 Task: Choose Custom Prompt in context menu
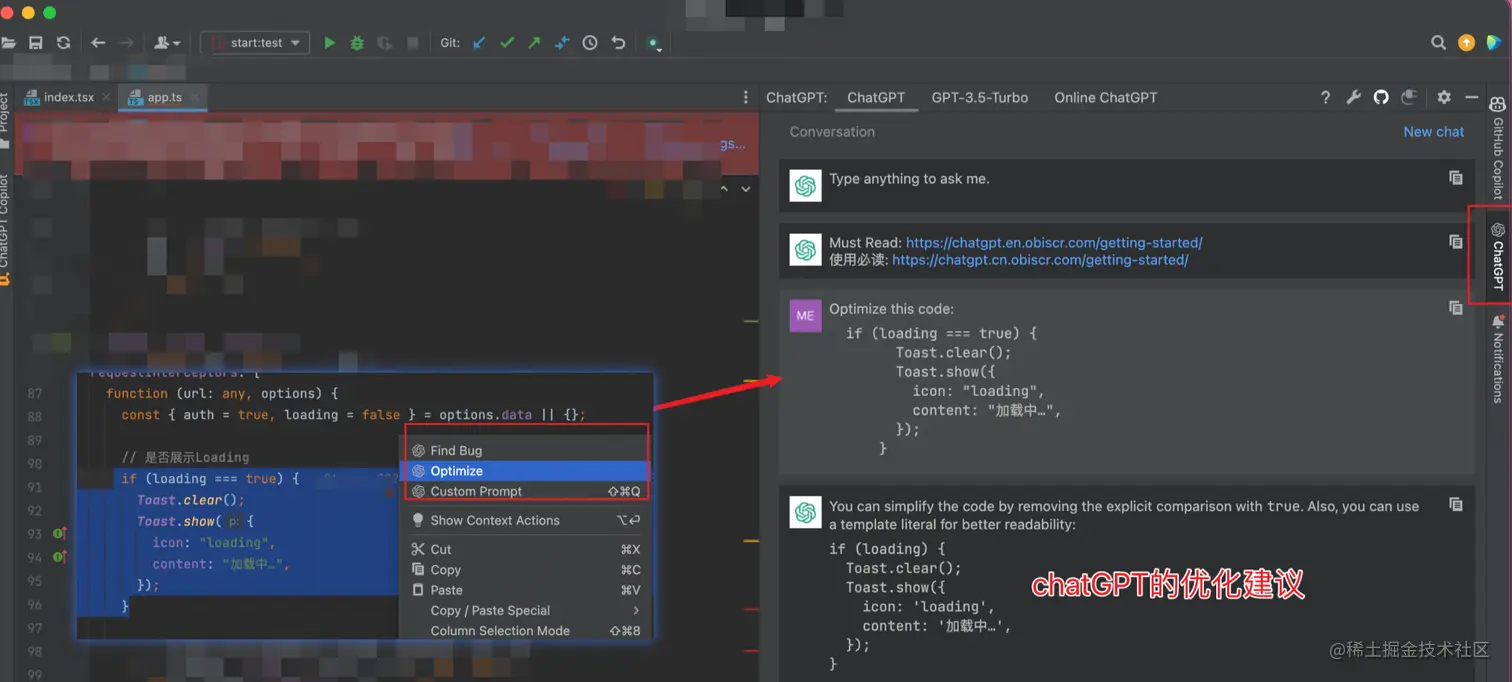[526, 491]
